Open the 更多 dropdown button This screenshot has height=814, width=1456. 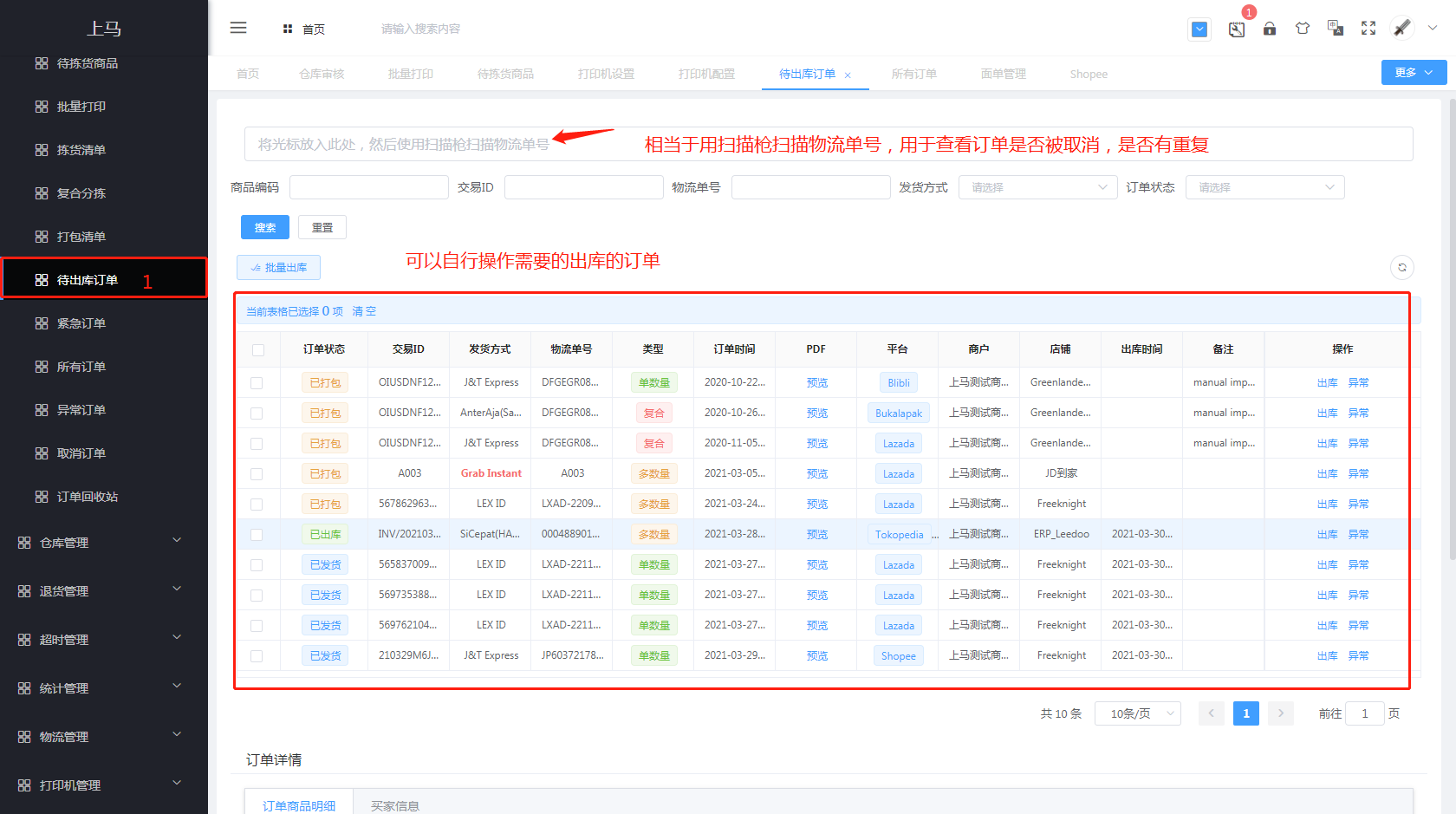pyautogui.click(x=1414, y=73)
